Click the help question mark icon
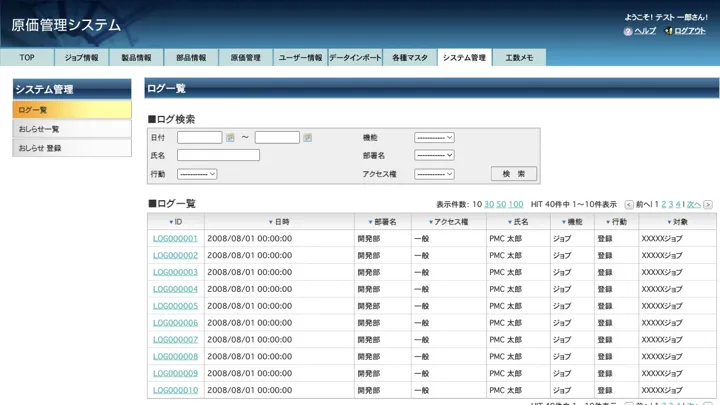The height and width of the screenshot is (405, 720). click(628, 31)
